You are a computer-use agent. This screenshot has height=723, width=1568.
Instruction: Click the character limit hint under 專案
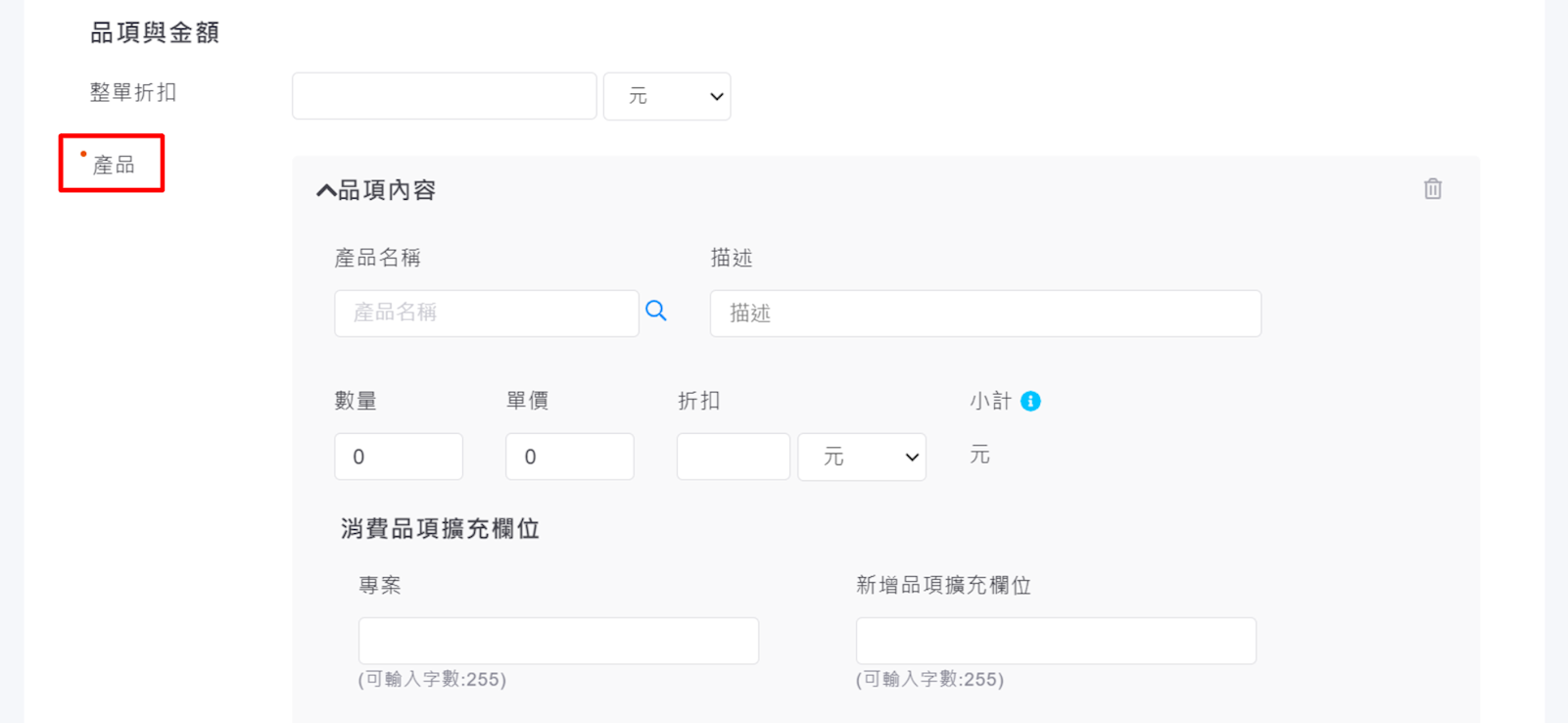432,680
